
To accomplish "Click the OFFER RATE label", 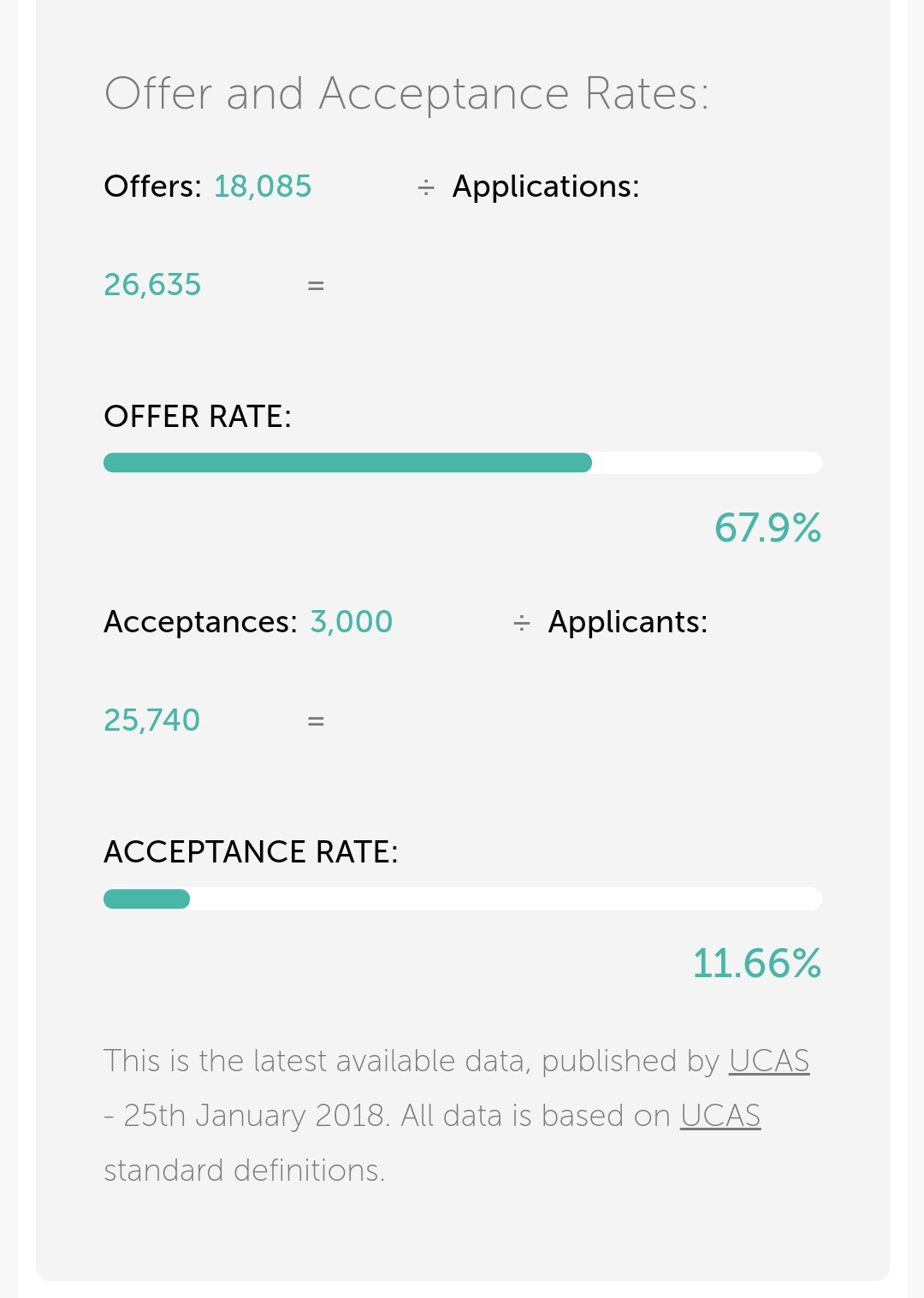I will (x=198, y=417).
